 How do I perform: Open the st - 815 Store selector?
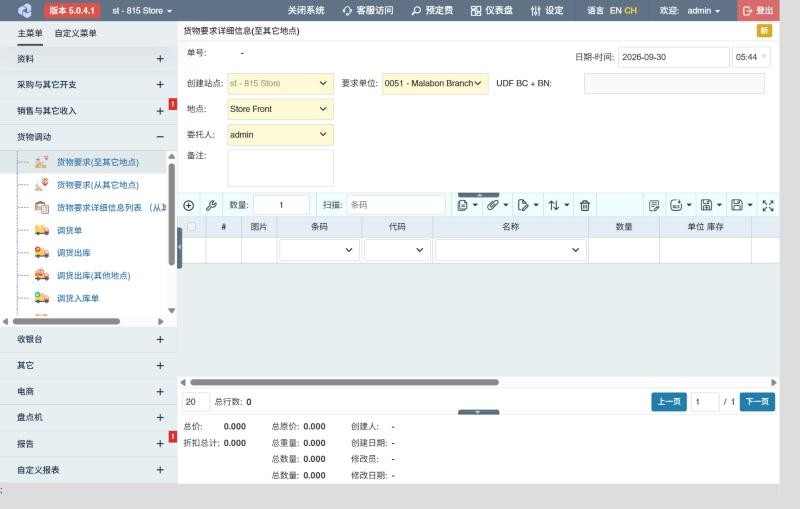click(142, 10)
